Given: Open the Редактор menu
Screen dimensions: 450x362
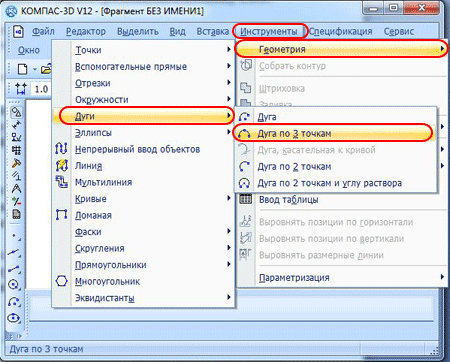Looking at the screenshot, I should pyautogui.click(x=86, y=32).
